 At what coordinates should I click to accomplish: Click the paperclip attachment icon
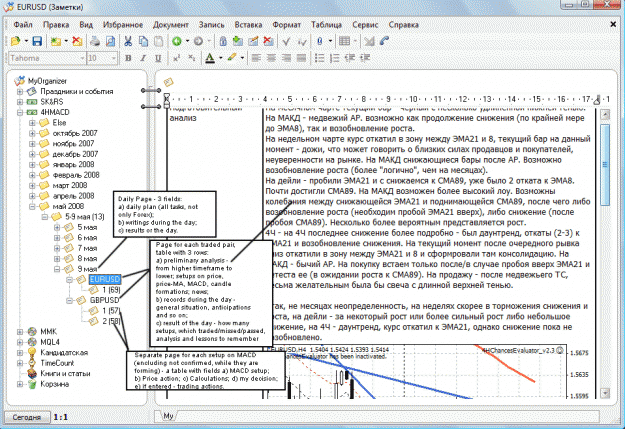click(320, 41)
